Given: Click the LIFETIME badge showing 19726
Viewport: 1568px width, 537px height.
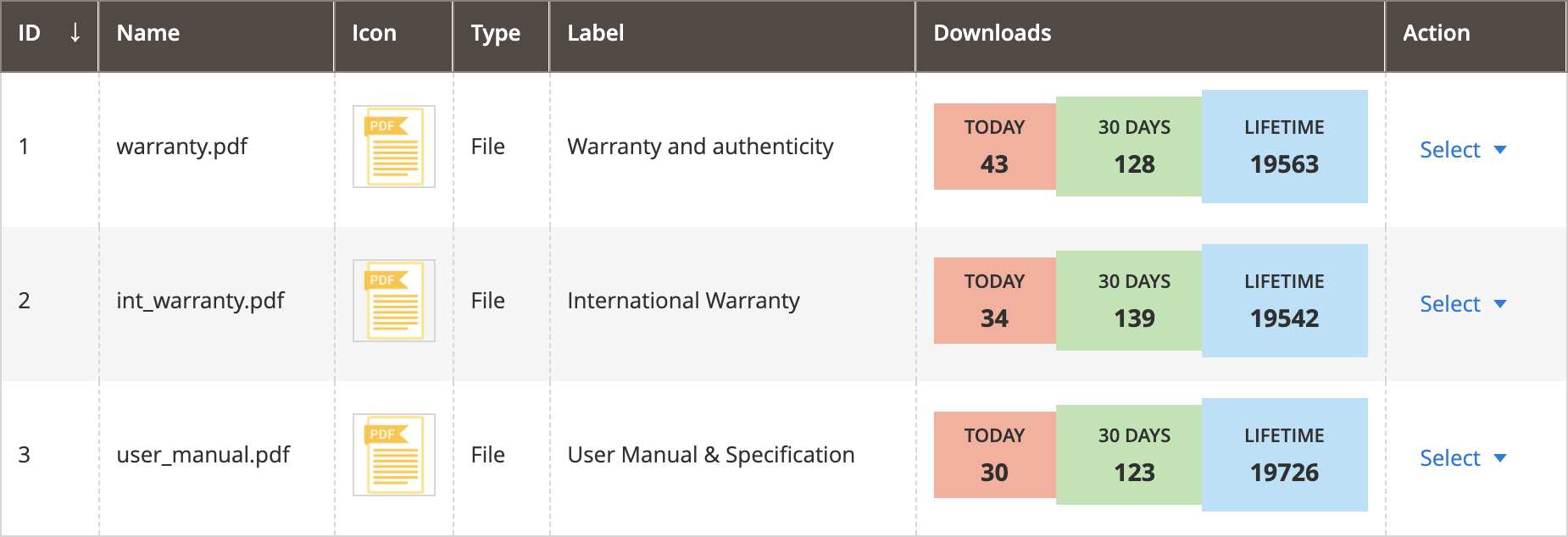Looking at the screenshot, I should tap(1284, 455).
